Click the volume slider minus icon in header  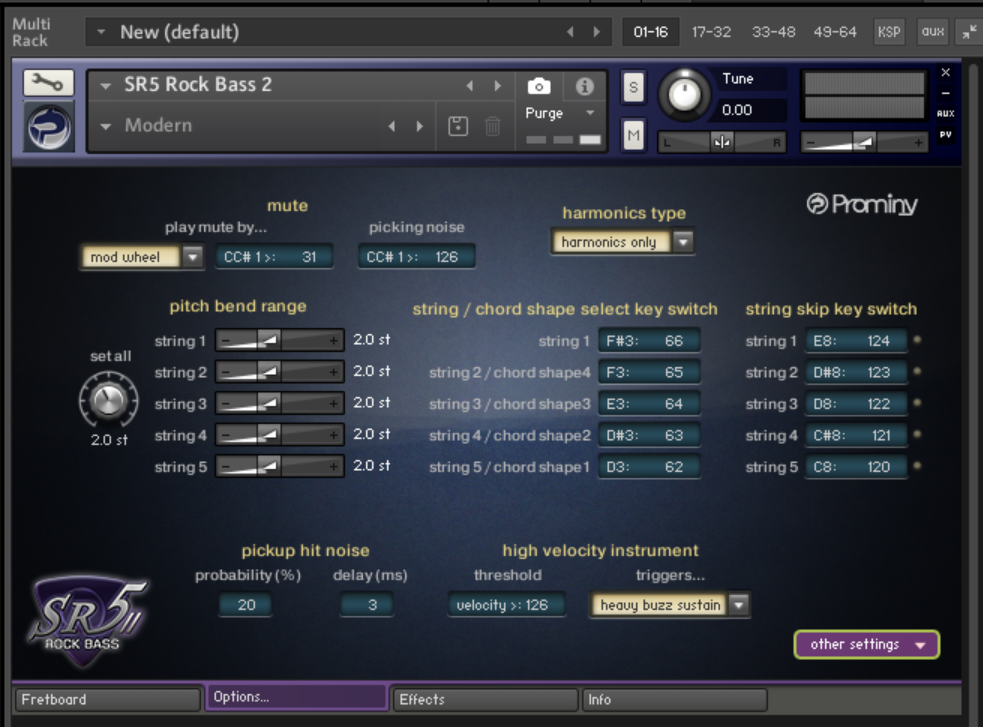point(810,143)
